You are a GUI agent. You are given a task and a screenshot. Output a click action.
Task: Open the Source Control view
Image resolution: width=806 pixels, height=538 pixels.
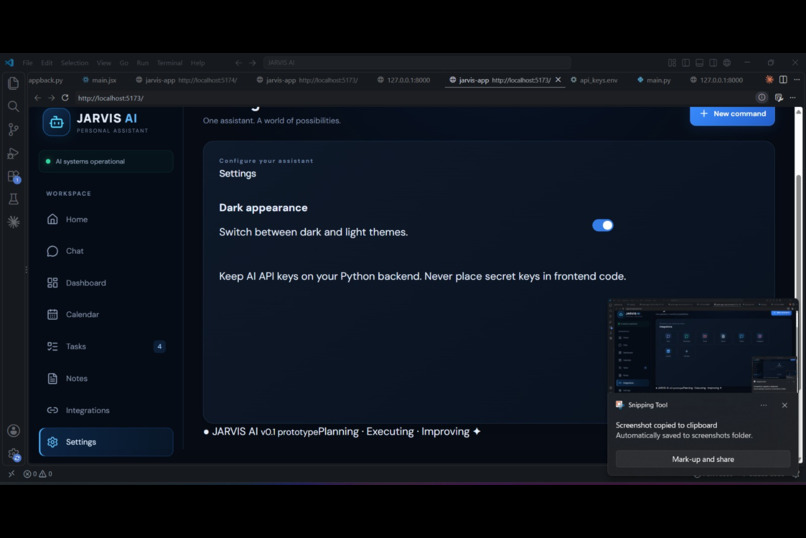pyautogui.click(x=13, y=129)
